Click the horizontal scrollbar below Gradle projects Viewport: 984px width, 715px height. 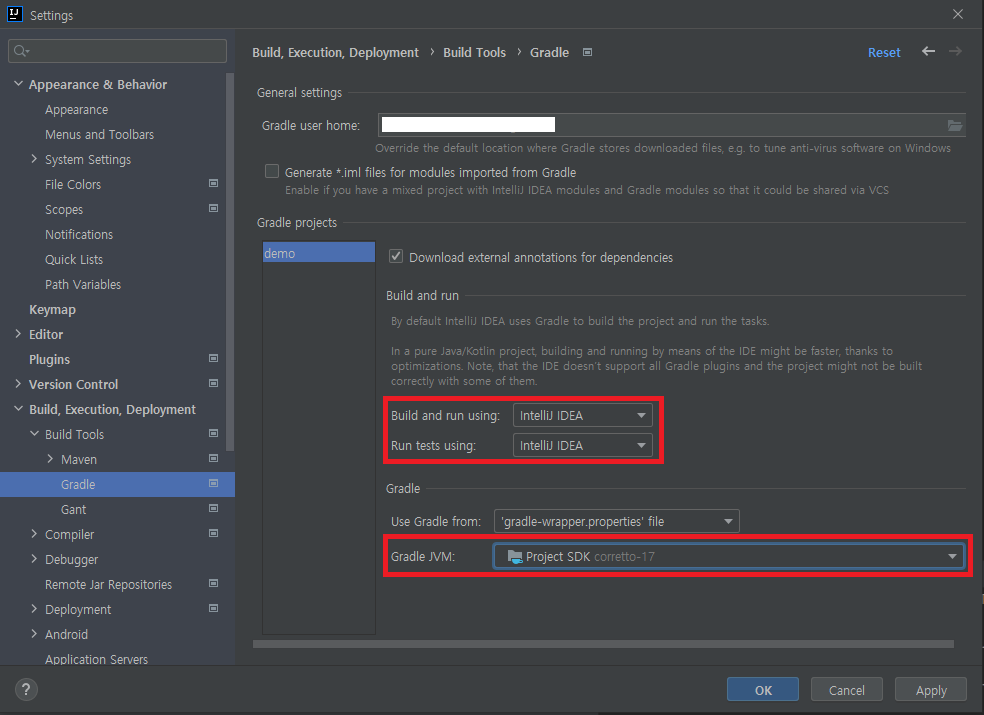coord(603,644)
